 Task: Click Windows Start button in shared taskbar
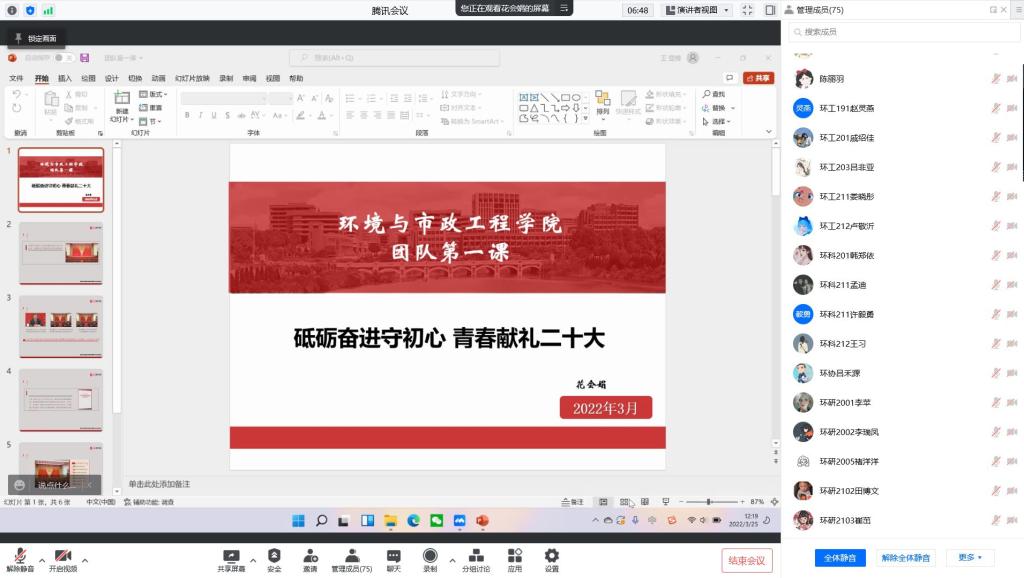click(x=298, y=521)
